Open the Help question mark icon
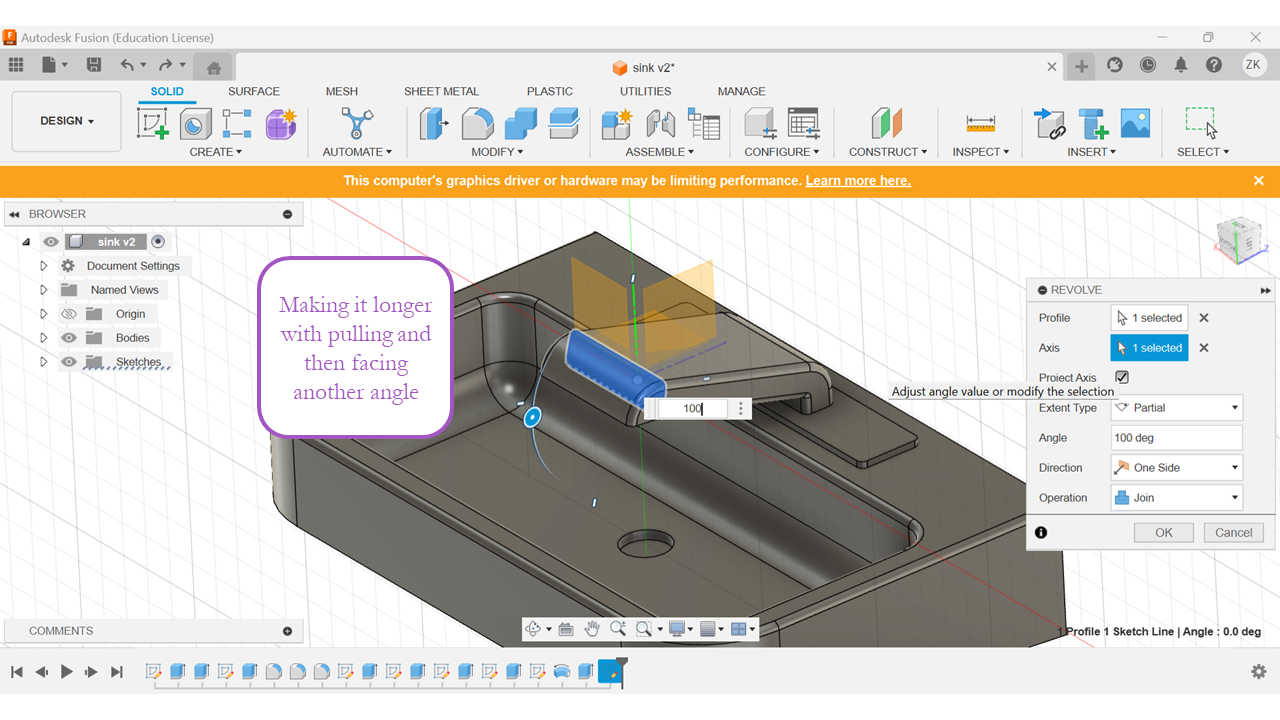 [x=1214, y=65]
